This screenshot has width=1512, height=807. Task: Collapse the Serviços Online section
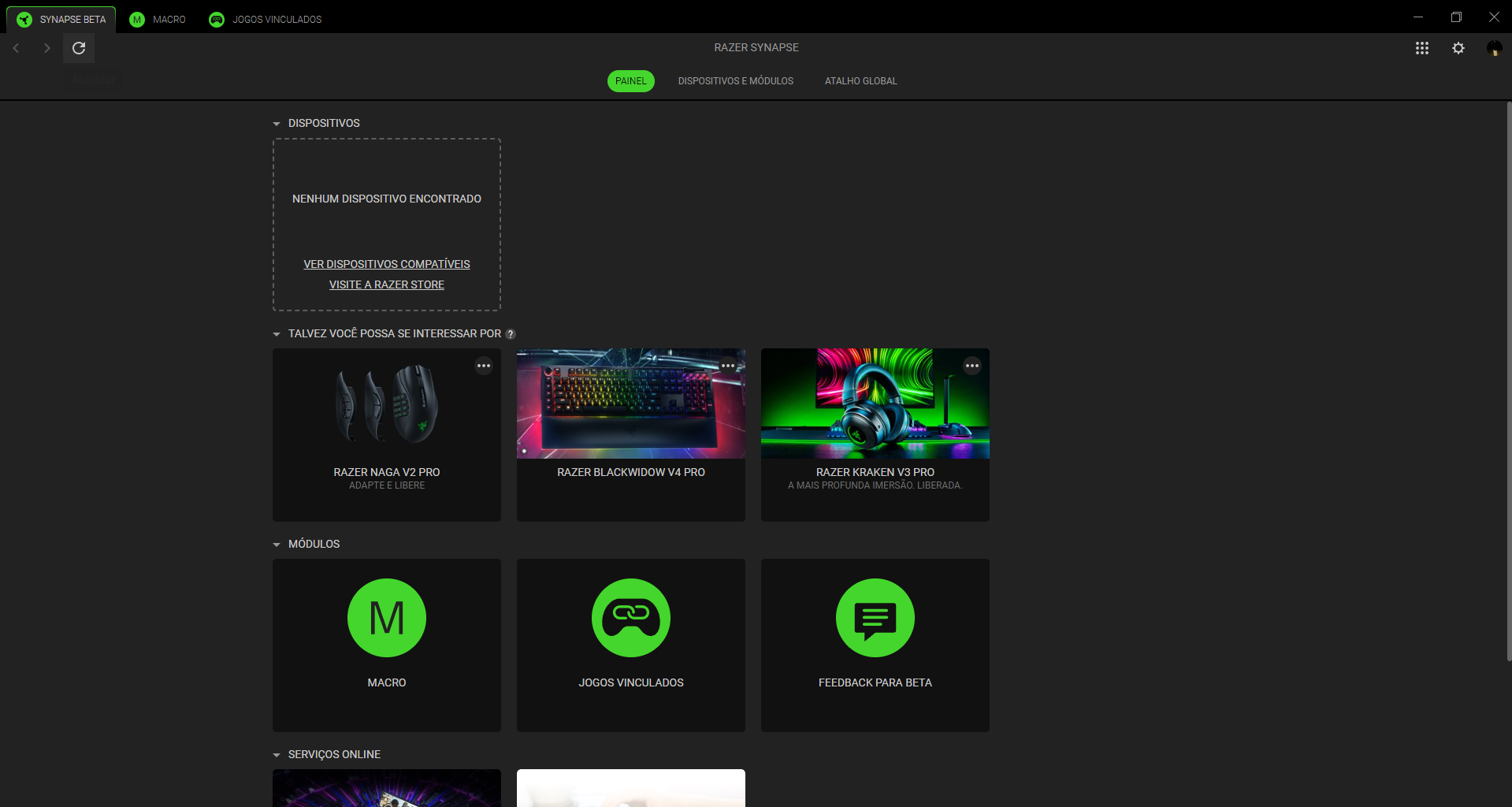[x=277, y=755]
